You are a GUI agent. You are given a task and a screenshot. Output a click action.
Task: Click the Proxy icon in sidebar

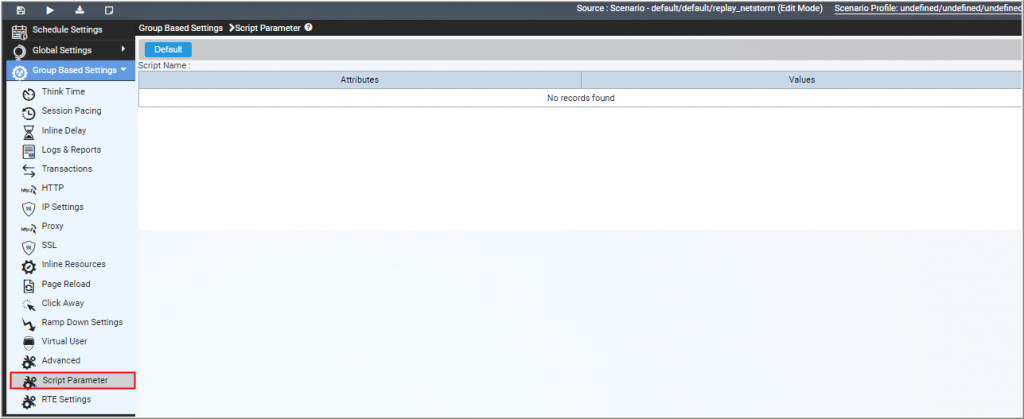(28, 228)
